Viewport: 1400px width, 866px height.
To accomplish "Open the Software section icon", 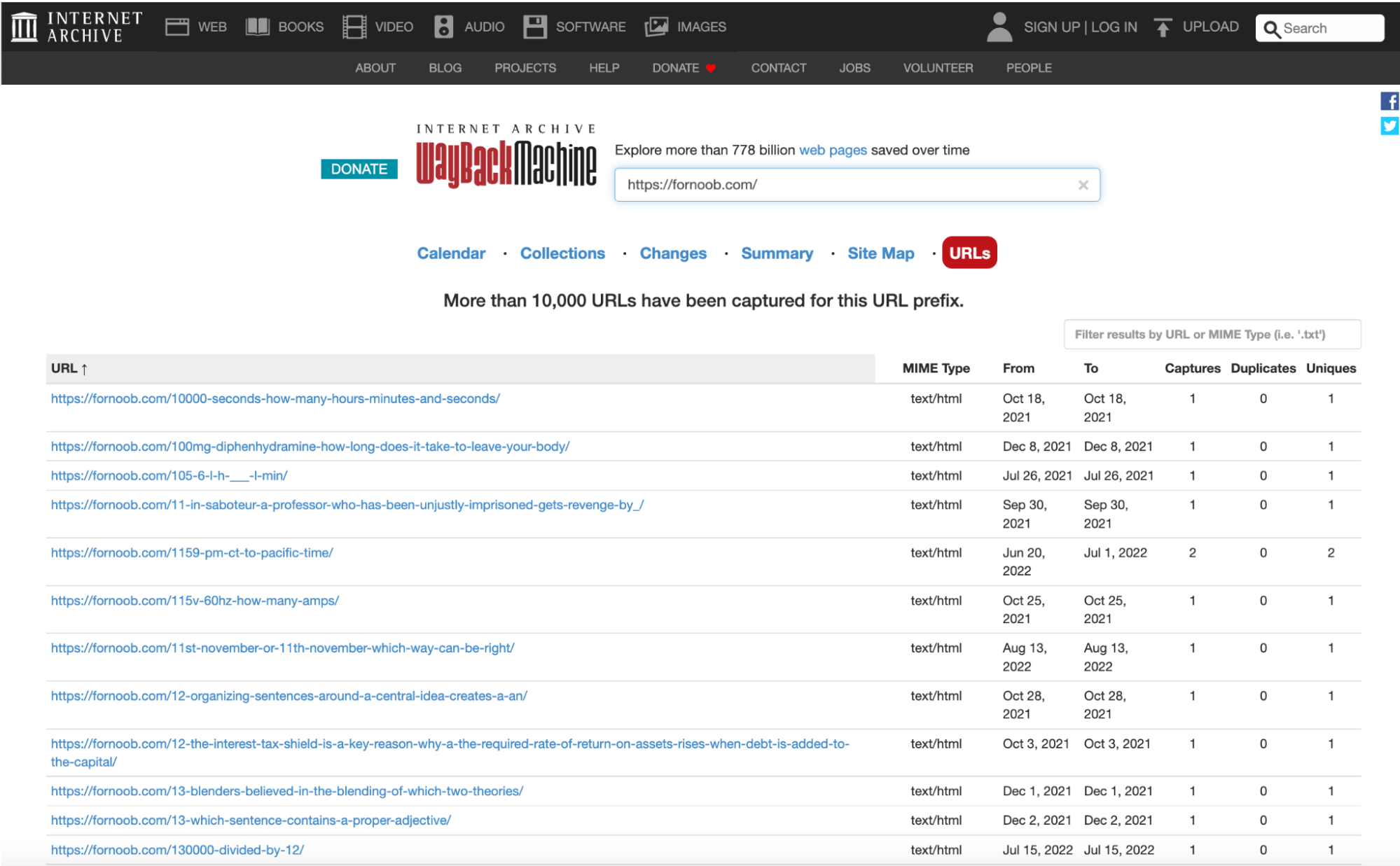I will (534, 27).
